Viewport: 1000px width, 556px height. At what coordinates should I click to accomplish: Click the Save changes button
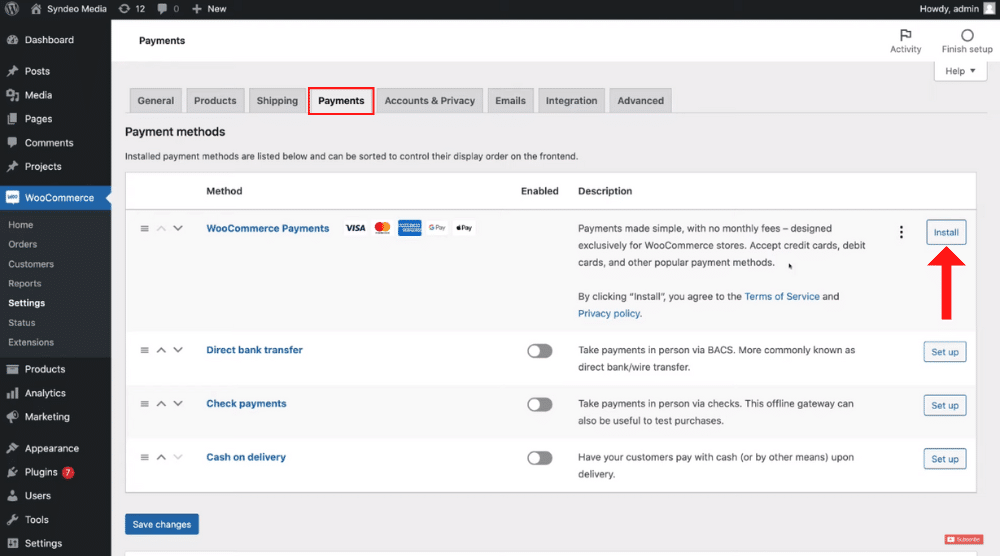click(162, 524)
